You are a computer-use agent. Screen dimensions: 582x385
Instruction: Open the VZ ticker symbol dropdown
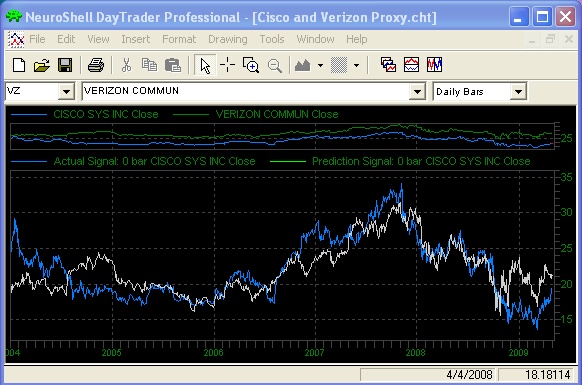click(66, 91)
